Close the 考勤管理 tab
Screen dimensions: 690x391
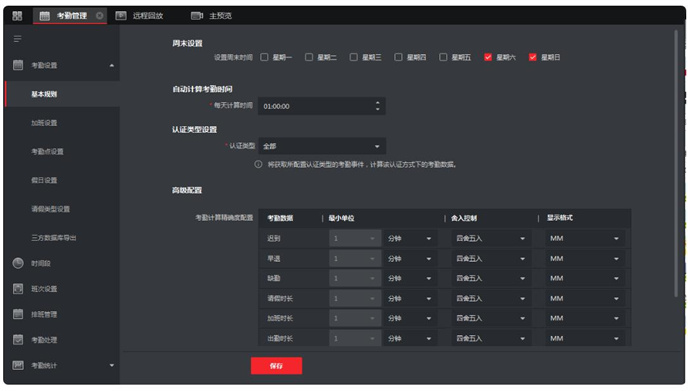click(100, 16)
